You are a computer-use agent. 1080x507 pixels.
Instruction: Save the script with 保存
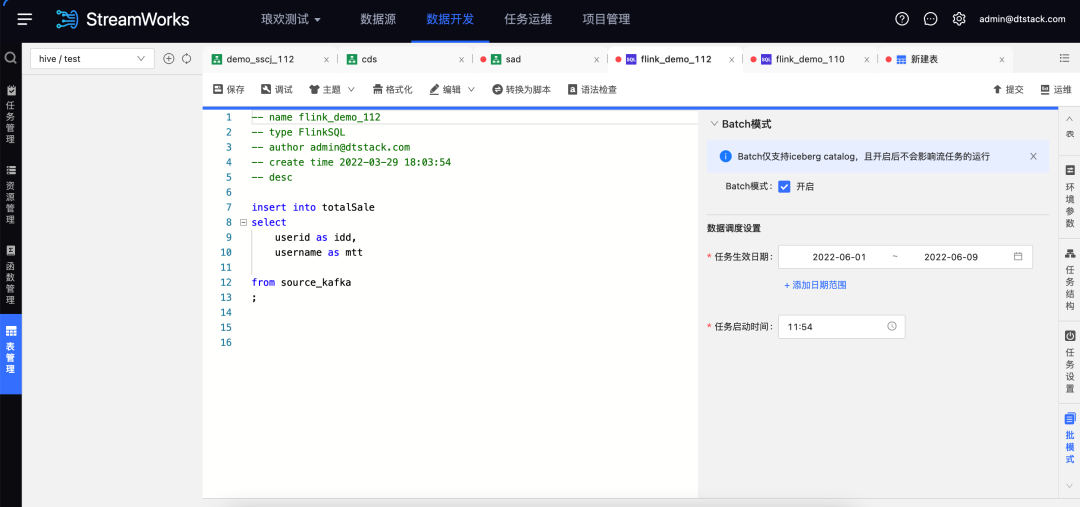[228, 90]
